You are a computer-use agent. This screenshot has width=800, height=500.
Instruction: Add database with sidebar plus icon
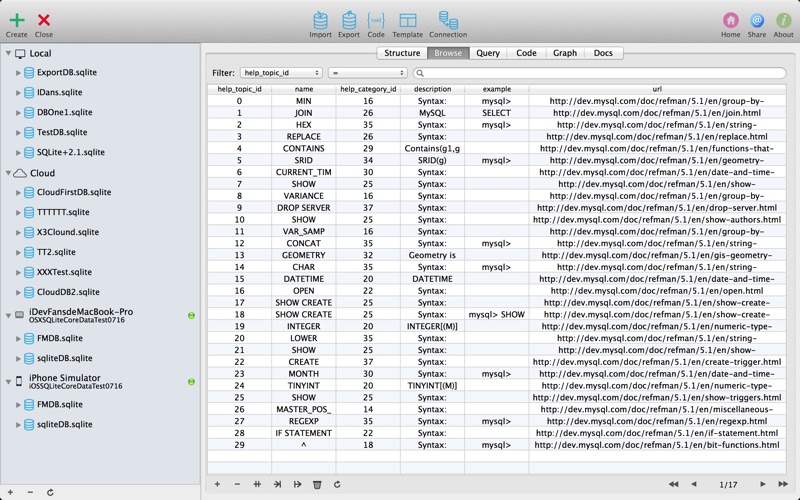pos(10,492)
